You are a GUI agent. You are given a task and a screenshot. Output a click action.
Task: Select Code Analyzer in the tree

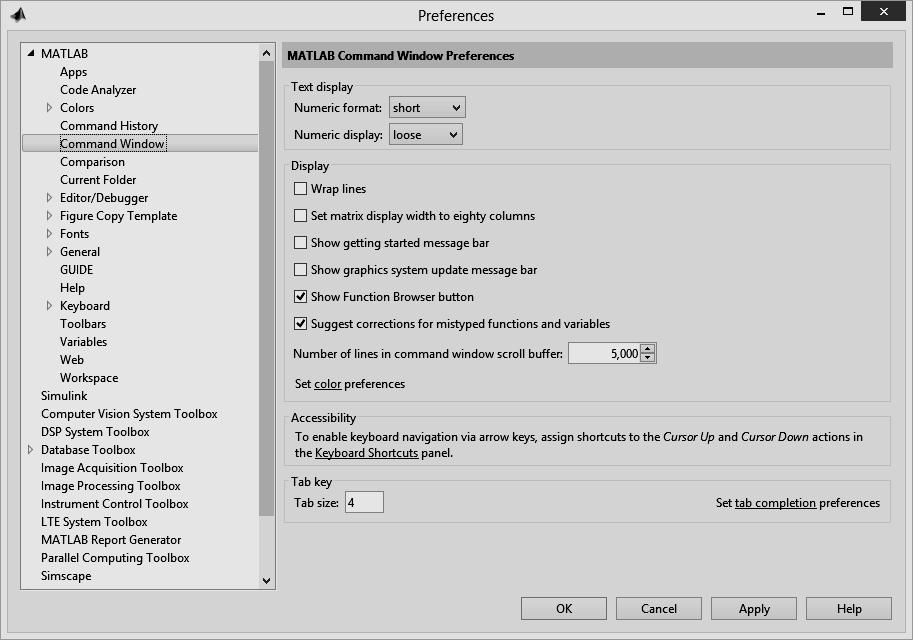(x=98, y=90)
